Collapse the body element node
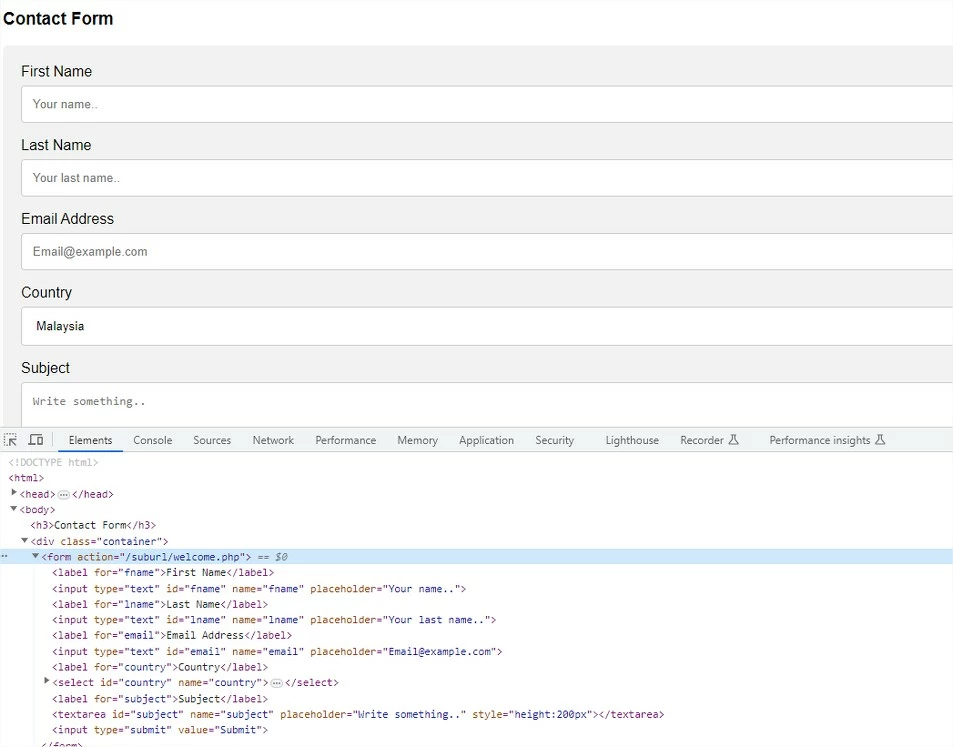The width and height of the screenshot is (953, 747). (x=13, y=509)
